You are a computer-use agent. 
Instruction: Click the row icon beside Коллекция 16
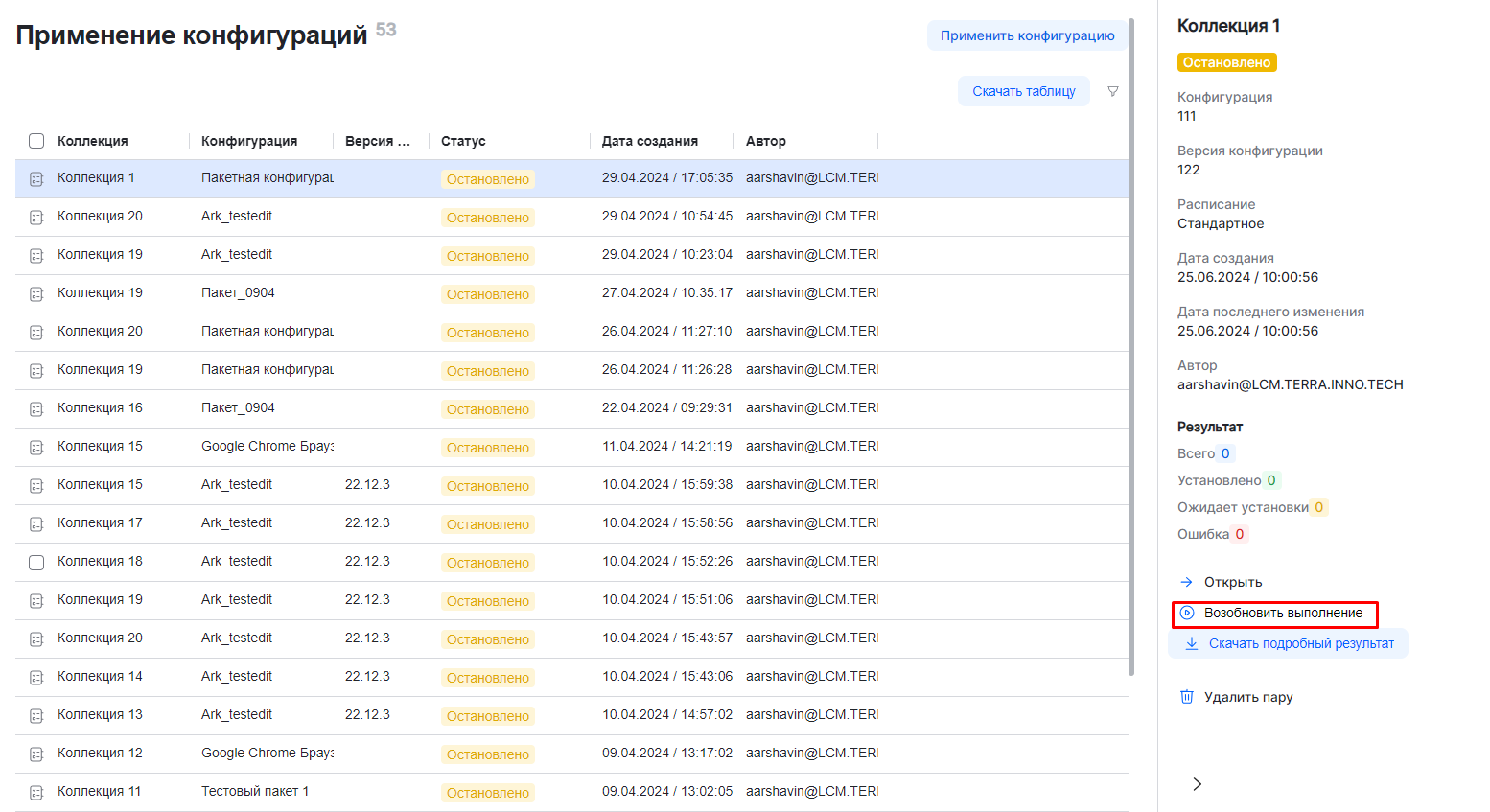[36, 408]
